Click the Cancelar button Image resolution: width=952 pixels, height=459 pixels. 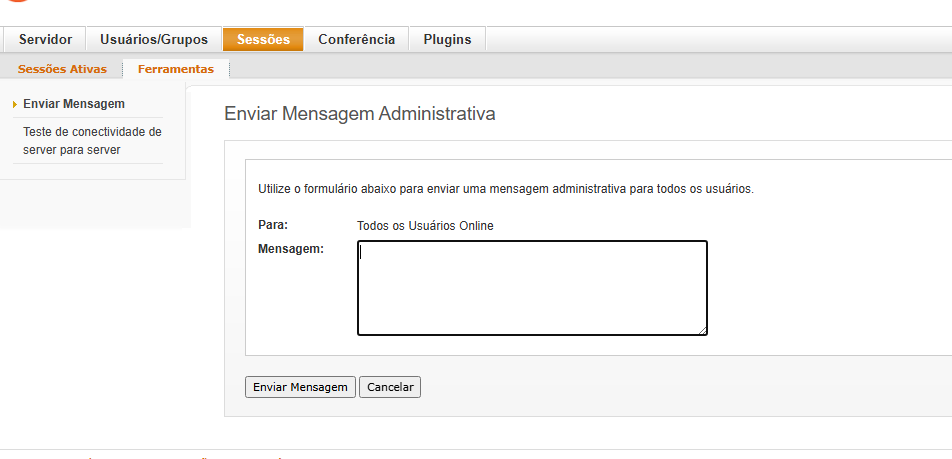pyautogui.click(x=390, y=387)
